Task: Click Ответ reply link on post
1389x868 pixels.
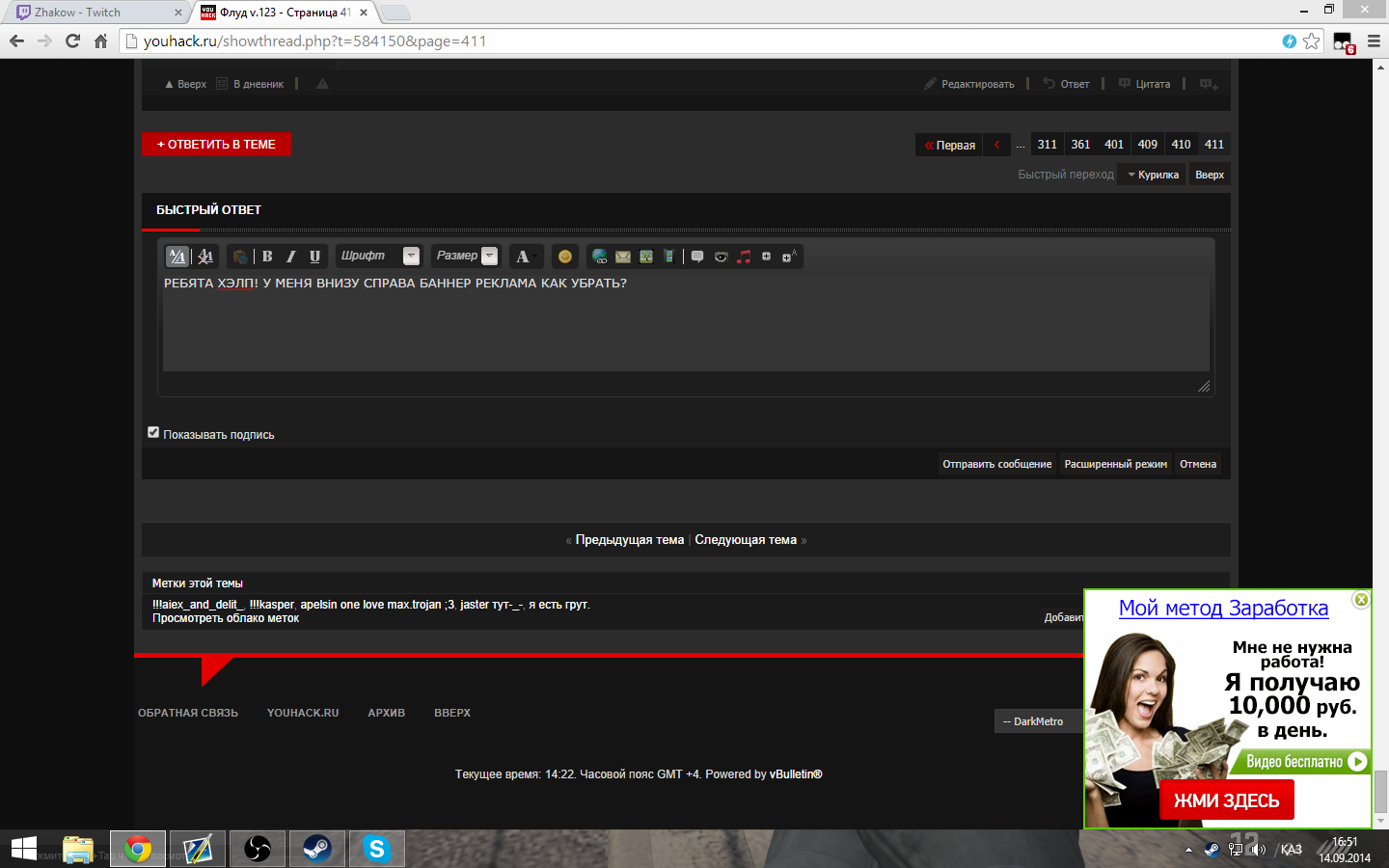Action: [x=1067, y=84]
